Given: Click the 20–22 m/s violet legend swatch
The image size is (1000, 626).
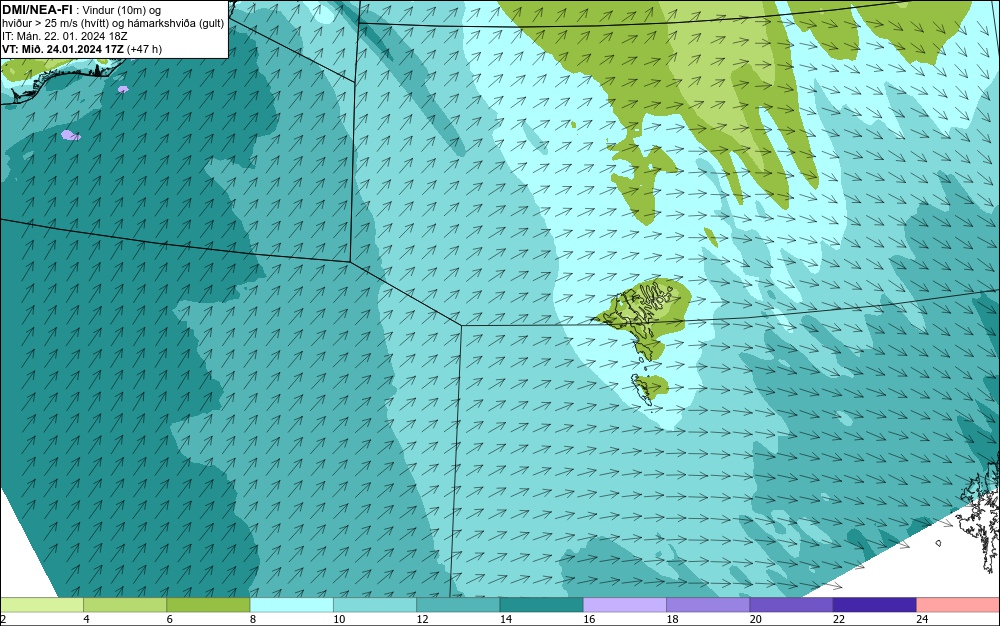Looking at the screenshot, I should pyautogui.click(x=791, y=605).
